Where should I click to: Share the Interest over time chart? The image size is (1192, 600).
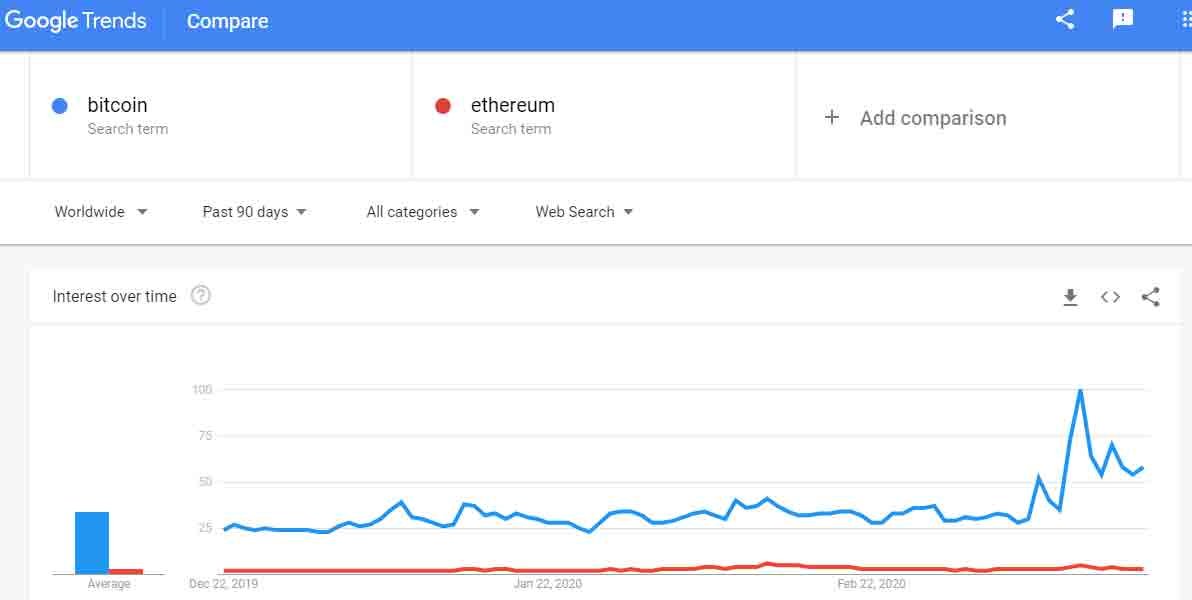tap(1151, 297)
